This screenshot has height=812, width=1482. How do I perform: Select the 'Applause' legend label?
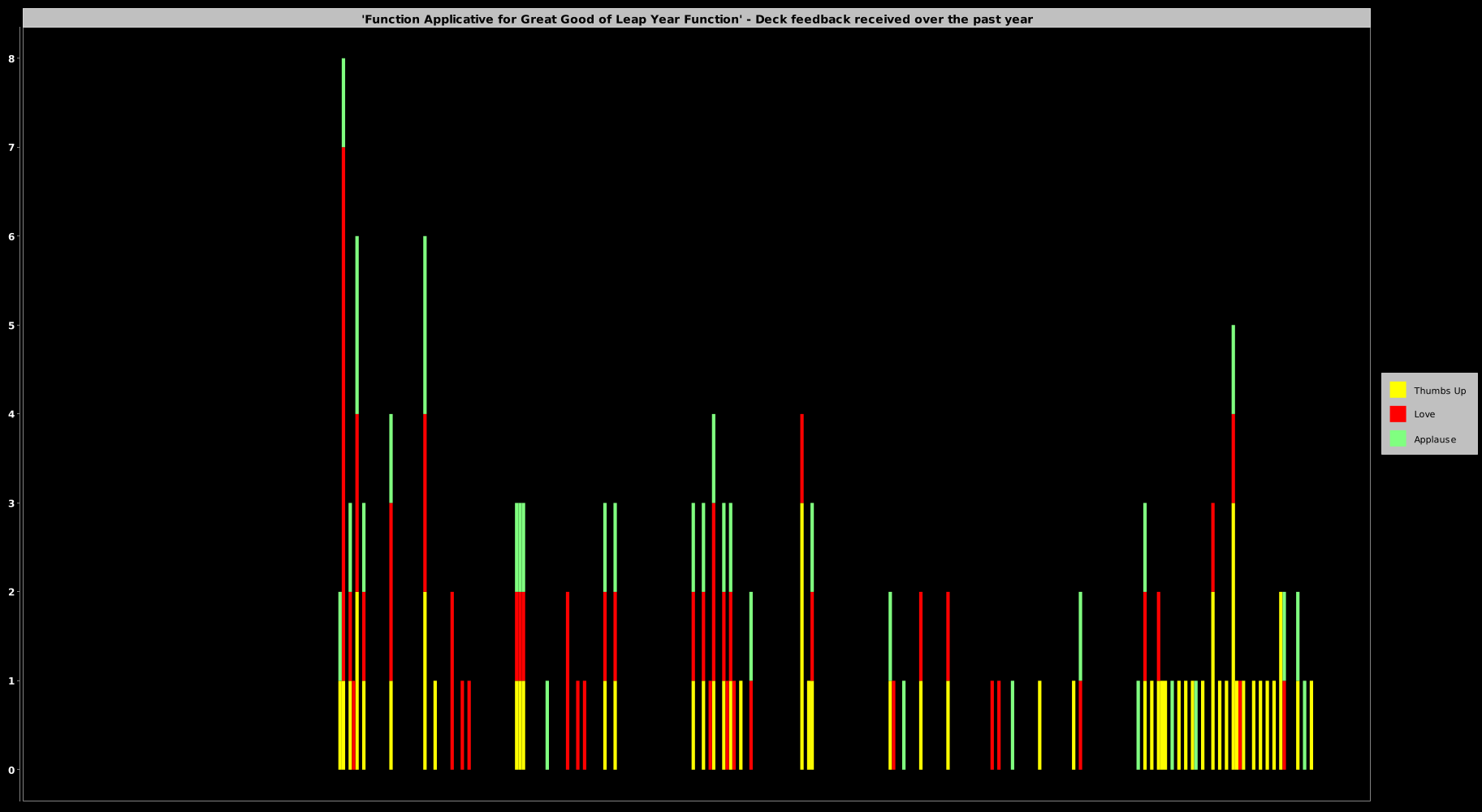click(x=1435, y=439)
